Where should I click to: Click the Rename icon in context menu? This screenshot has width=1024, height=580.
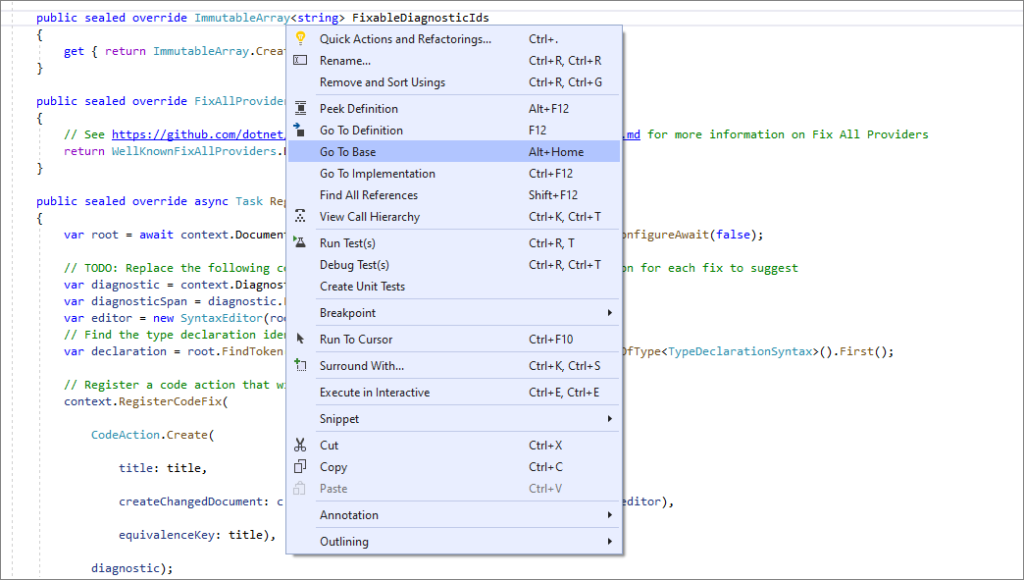tap(300, 61)
